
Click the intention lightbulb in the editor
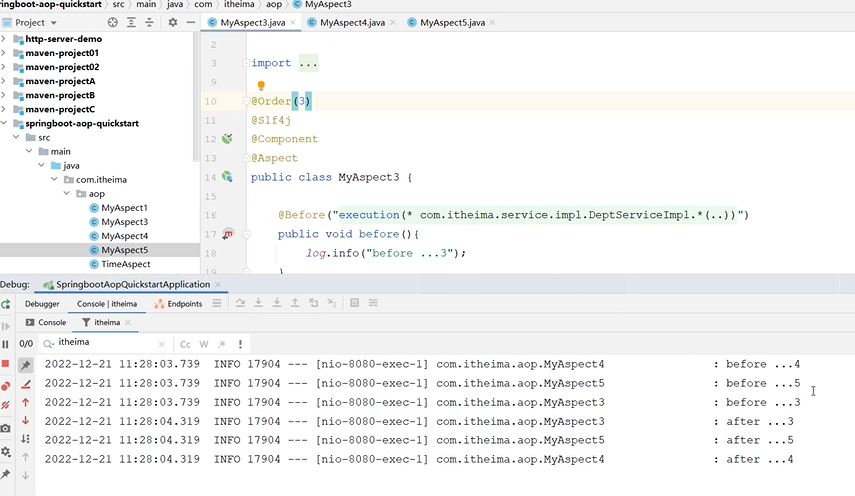[261, 87]
